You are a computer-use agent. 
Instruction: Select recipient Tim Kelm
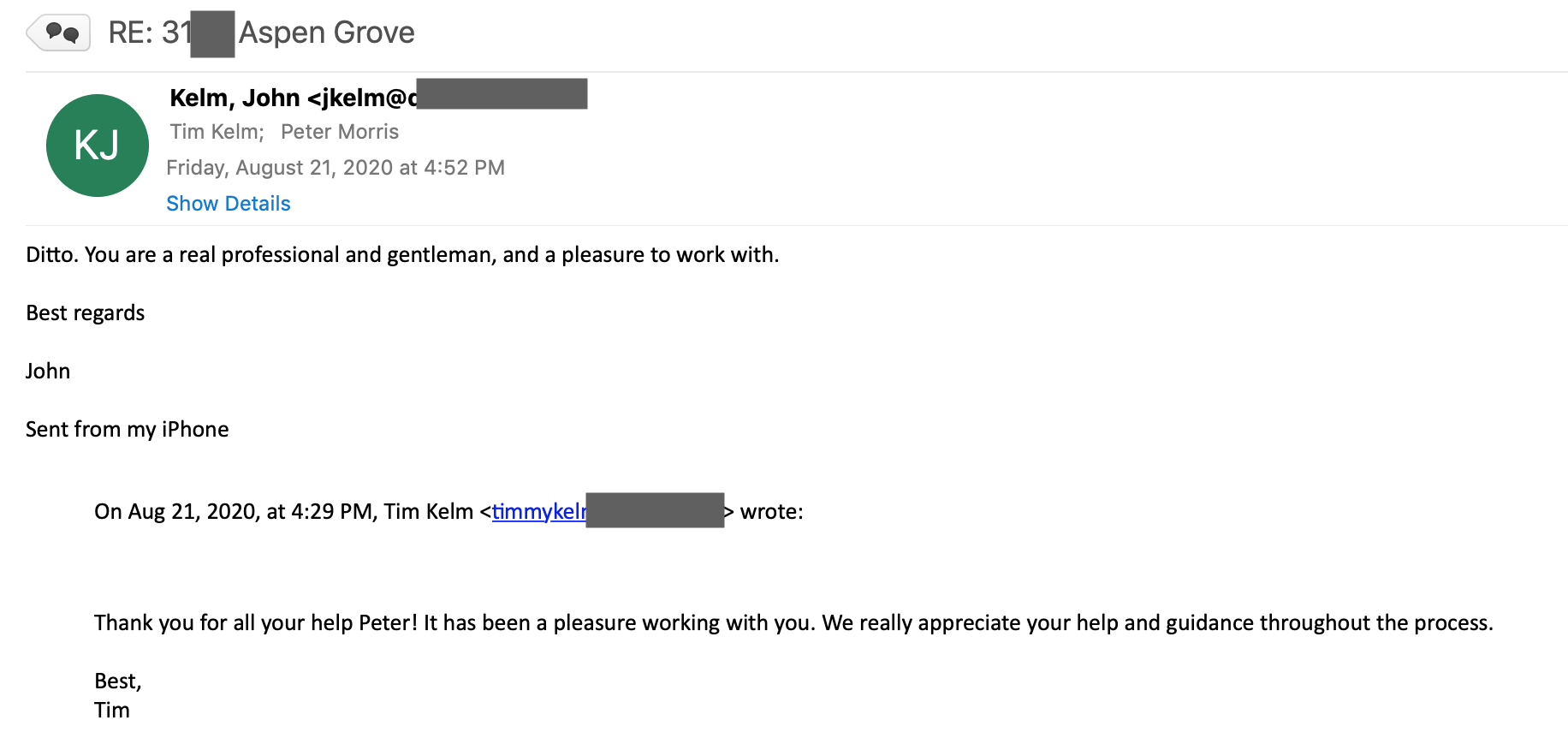(x=217, y=132)
